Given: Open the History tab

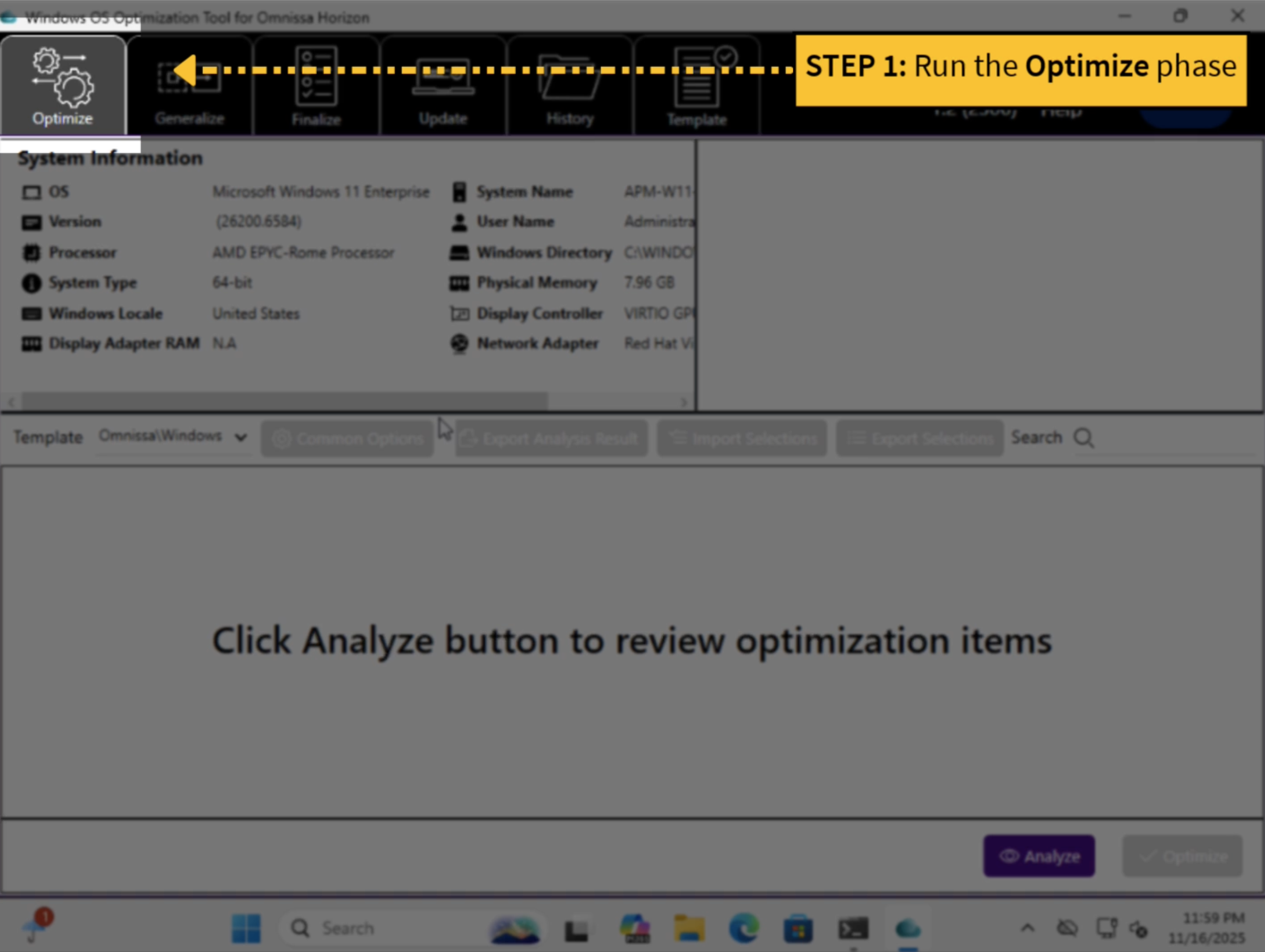Looking at the screenshot, I should coord(570,86).
